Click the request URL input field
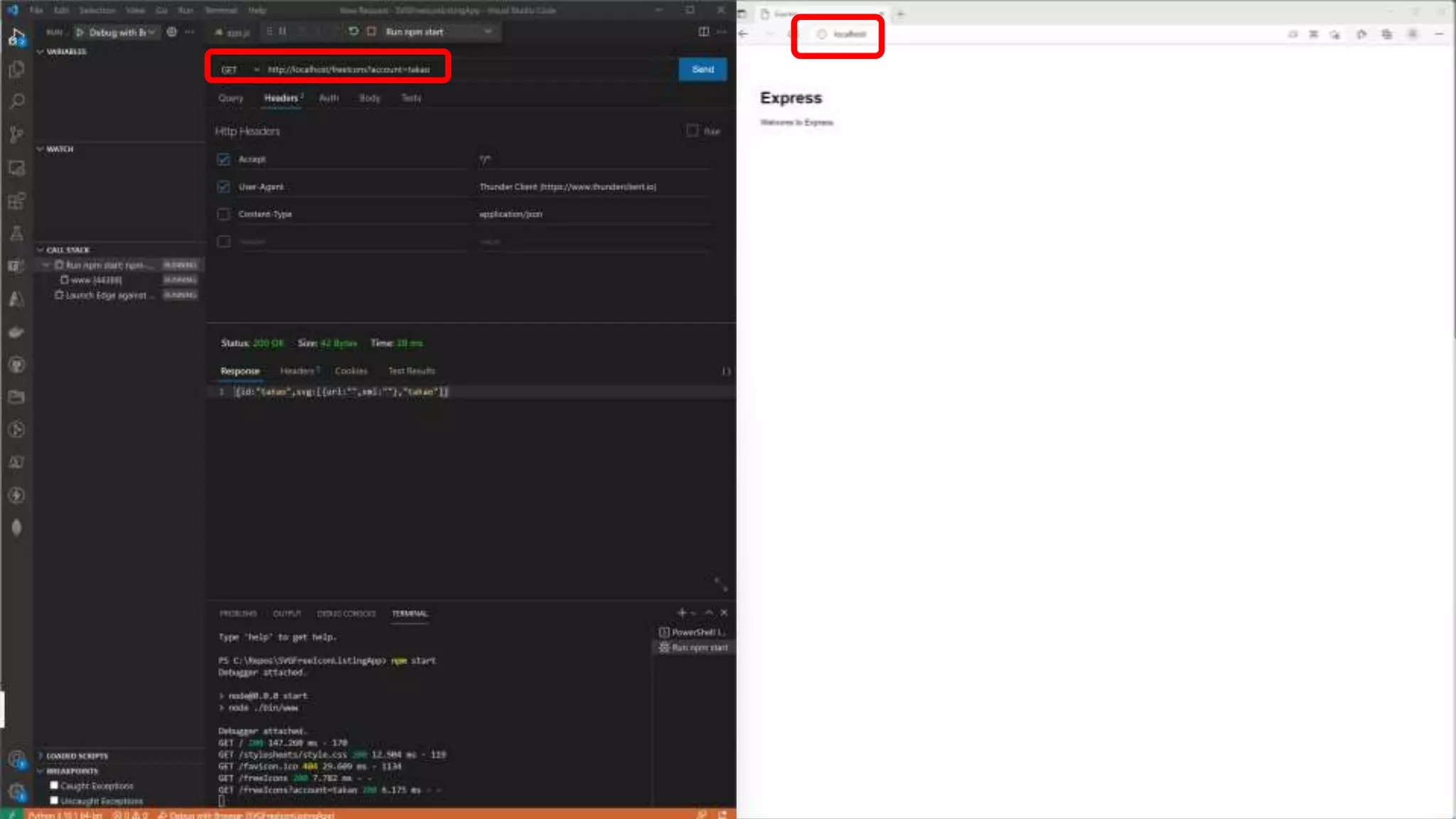This screenshot has width=1456, height=819. (469, 70)
